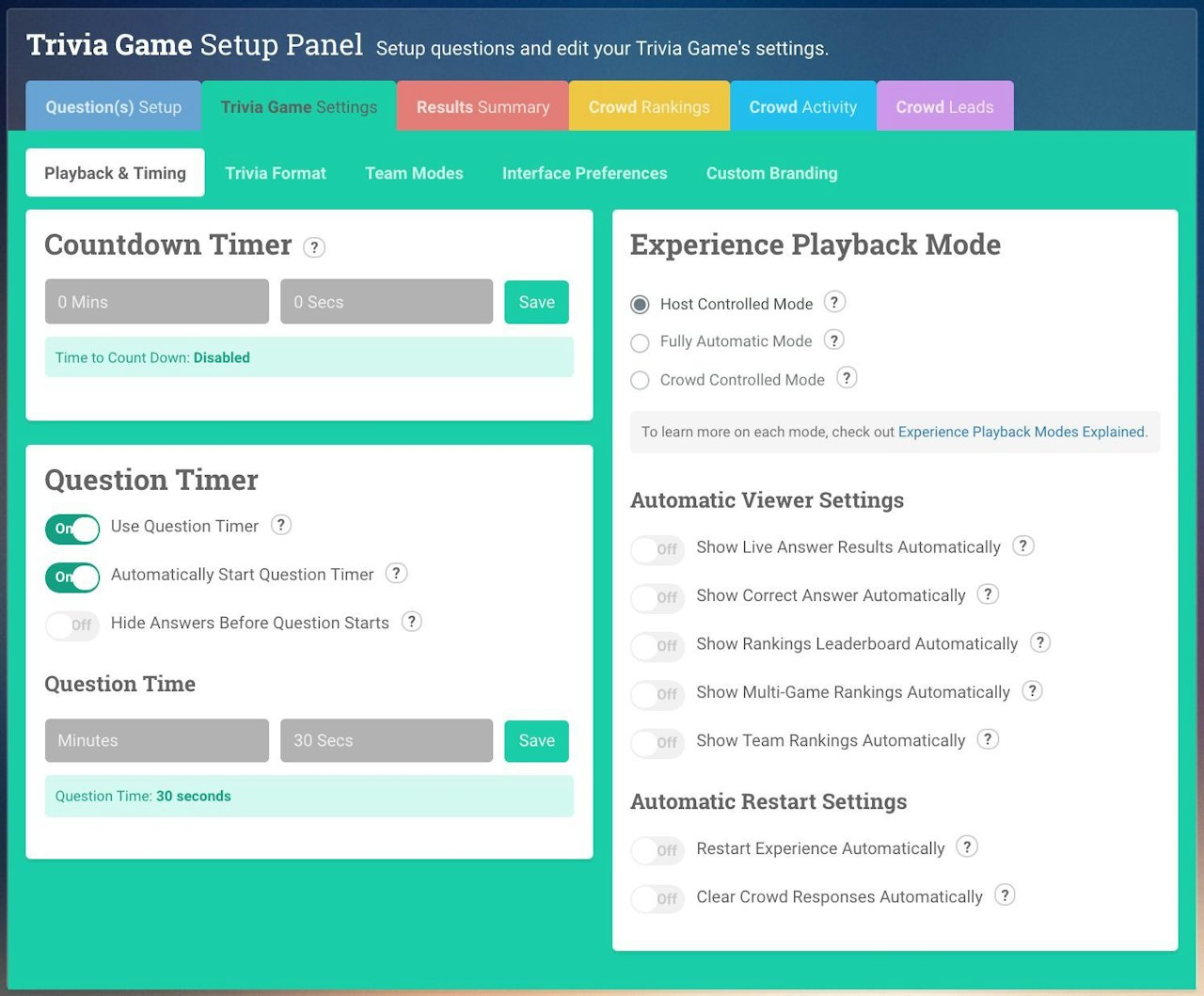Screen dimensions: 1204x996
Task: Open help for Restart Experience Automatically
Action: (x=966, y=846)
